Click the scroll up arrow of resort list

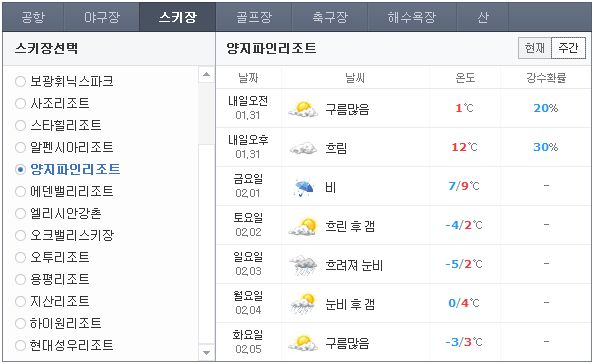206,74
